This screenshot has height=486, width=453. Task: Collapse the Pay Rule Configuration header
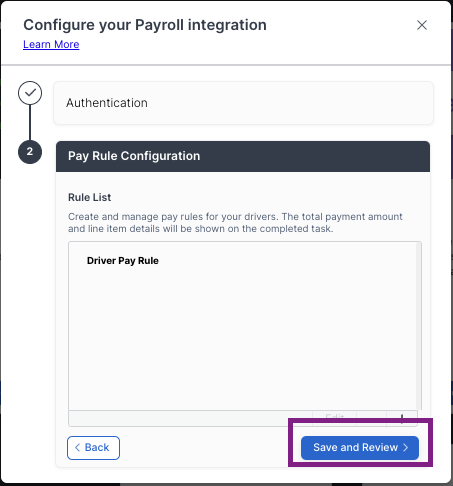[x=243, y=156]
